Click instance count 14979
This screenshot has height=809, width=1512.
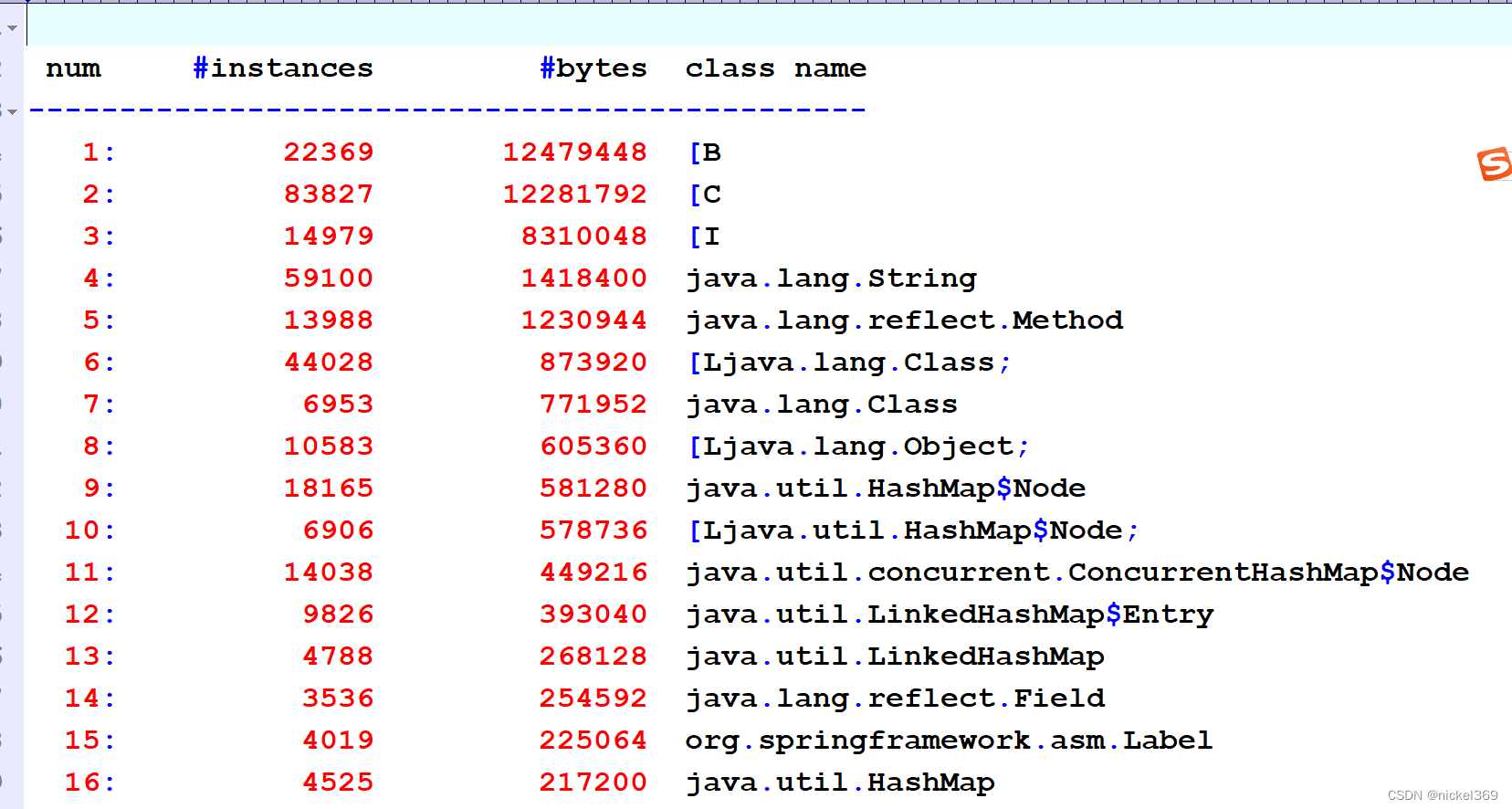tap(329, 236)
